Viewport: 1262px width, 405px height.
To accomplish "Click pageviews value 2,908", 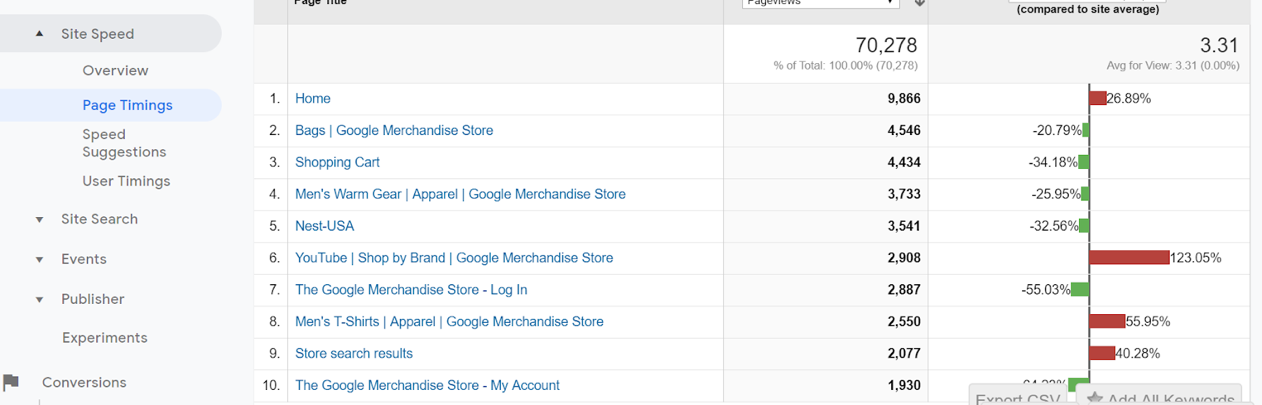I will click(x=904, y=258).
